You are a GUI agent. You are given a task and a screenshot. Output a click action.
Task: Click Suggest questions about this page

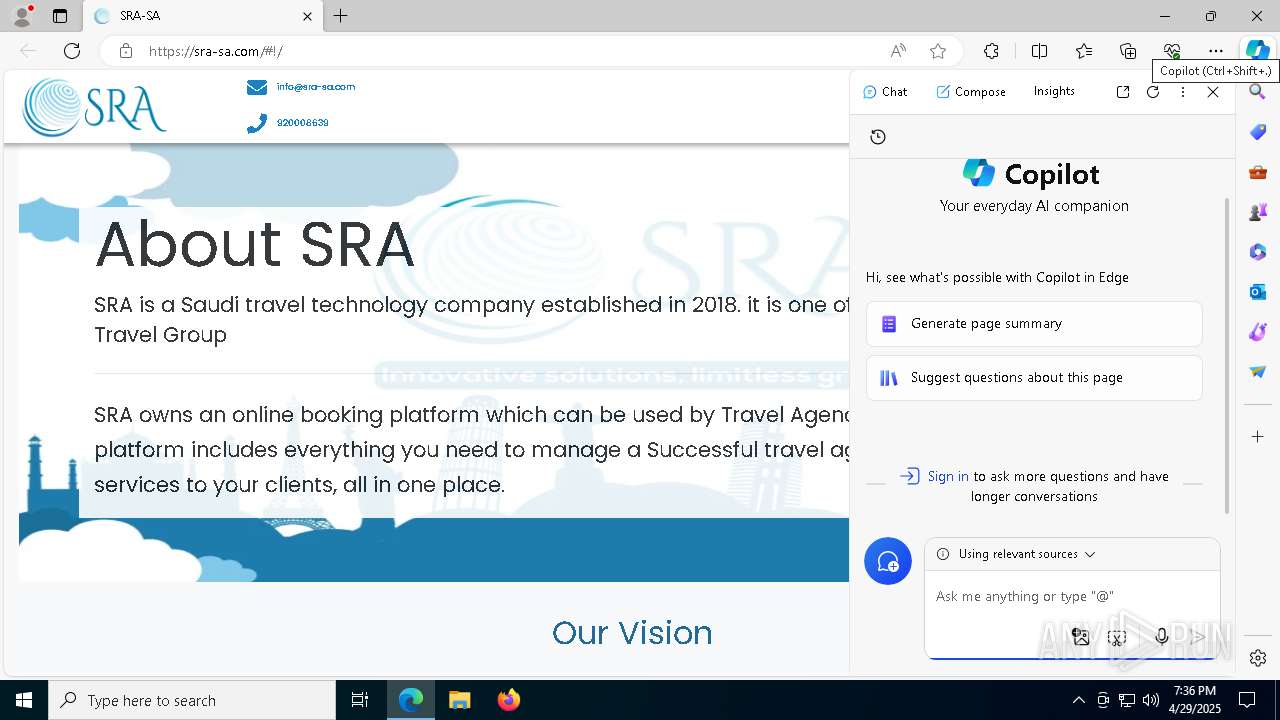1034,378
